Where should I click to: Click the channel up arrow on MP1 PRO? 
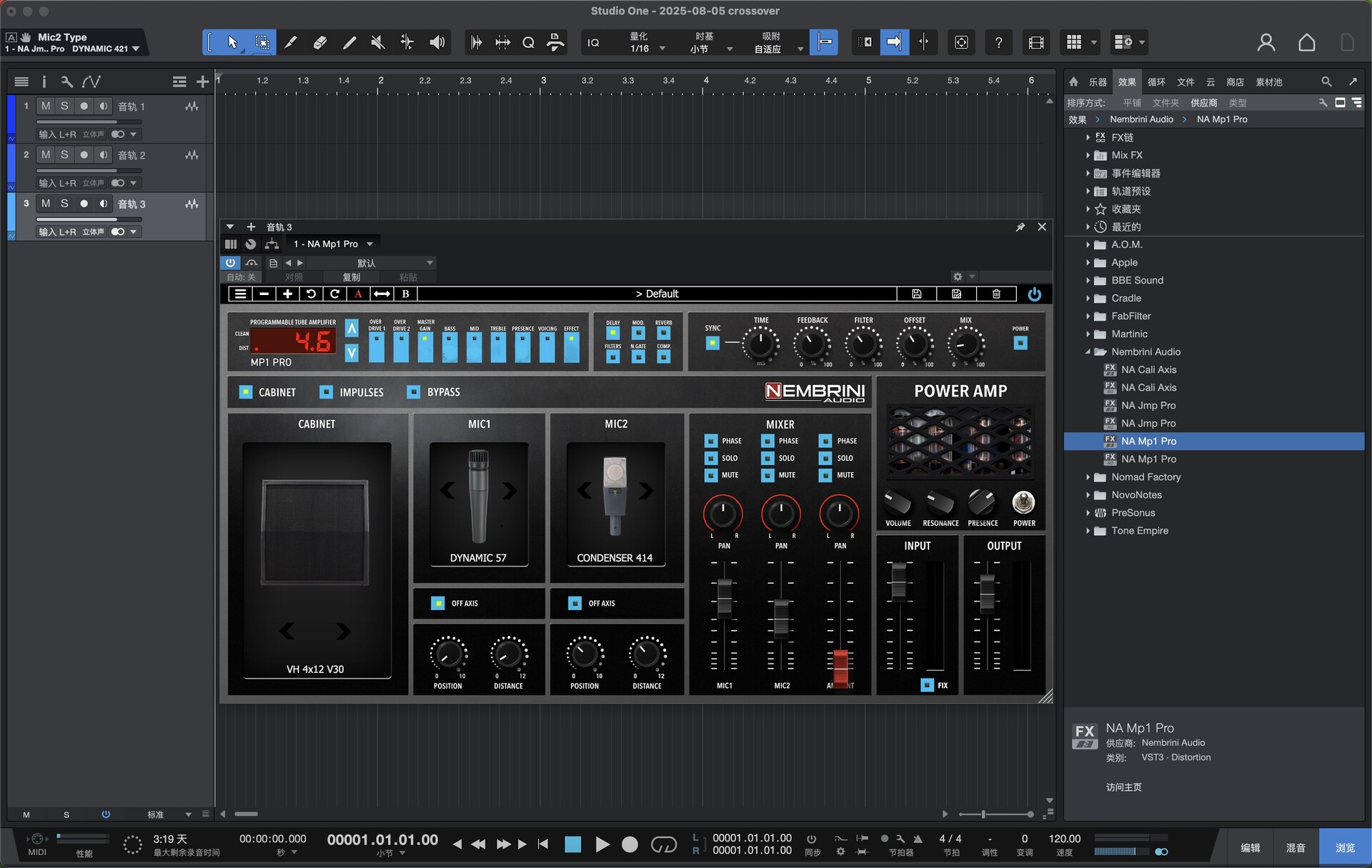coord(352,328)
